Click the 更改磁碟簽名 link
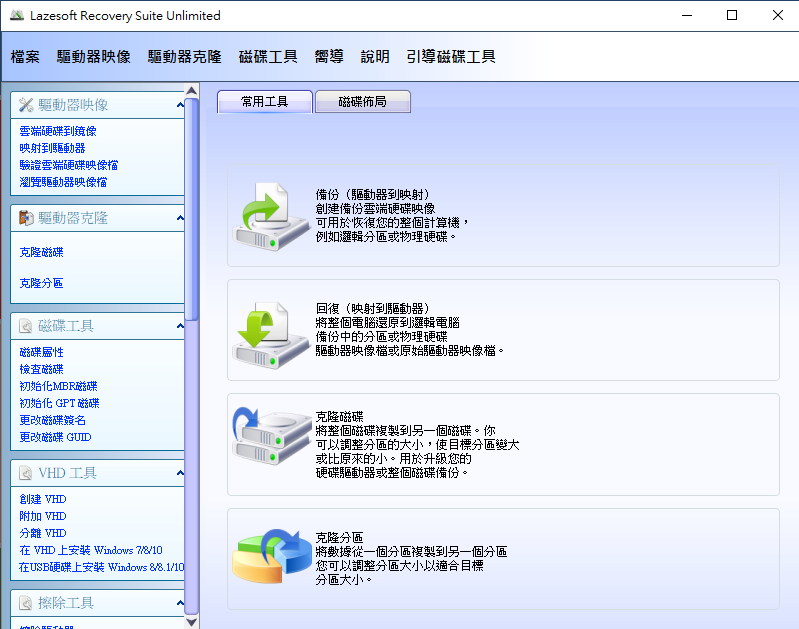 coord(52,420)
